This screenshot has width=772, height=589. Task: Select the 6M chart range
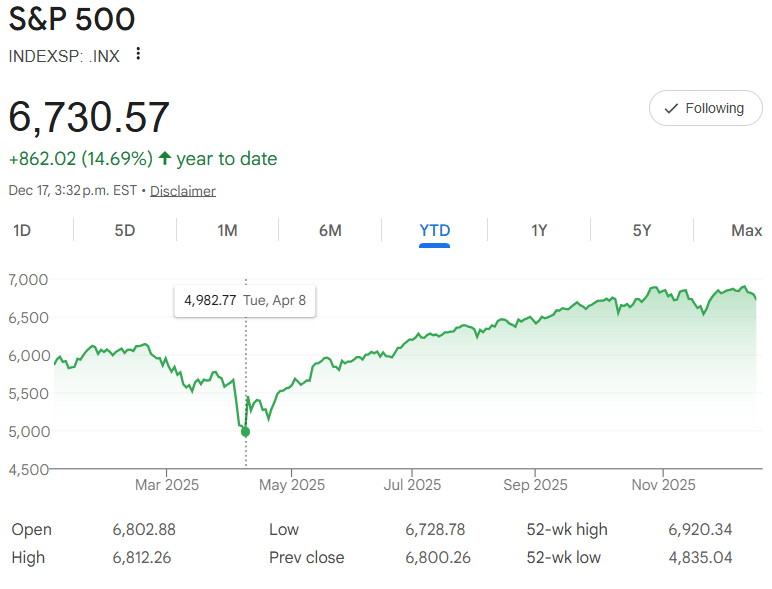[x=330, y=230]
